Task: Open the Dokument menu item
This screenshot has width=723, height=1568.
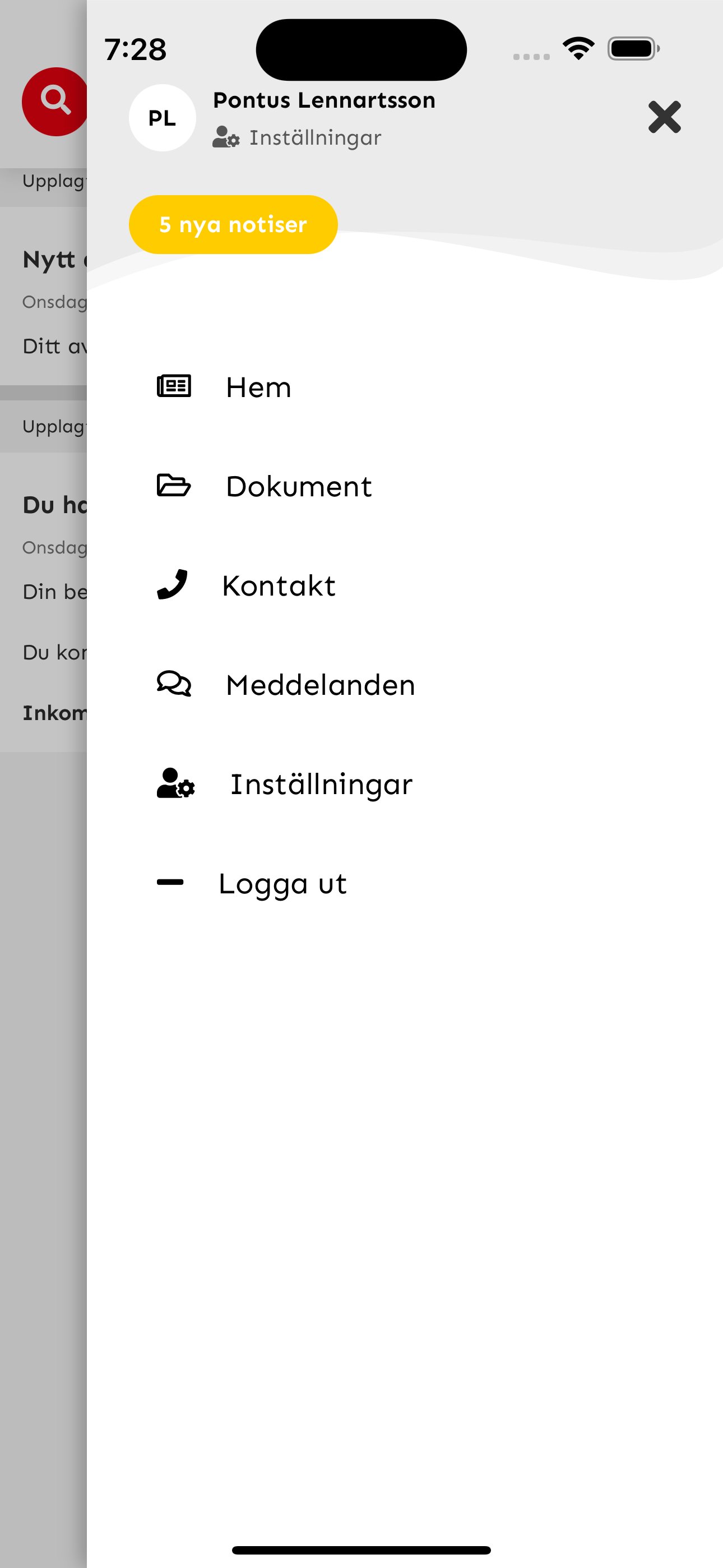Action: coord(299,486)
